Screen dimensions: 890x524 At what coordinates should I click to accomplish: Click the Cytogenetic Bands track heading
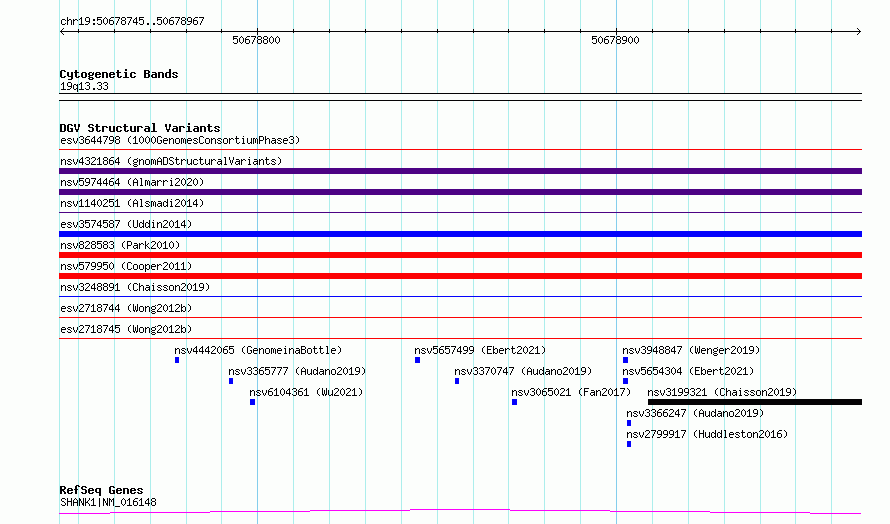(119, 74)
